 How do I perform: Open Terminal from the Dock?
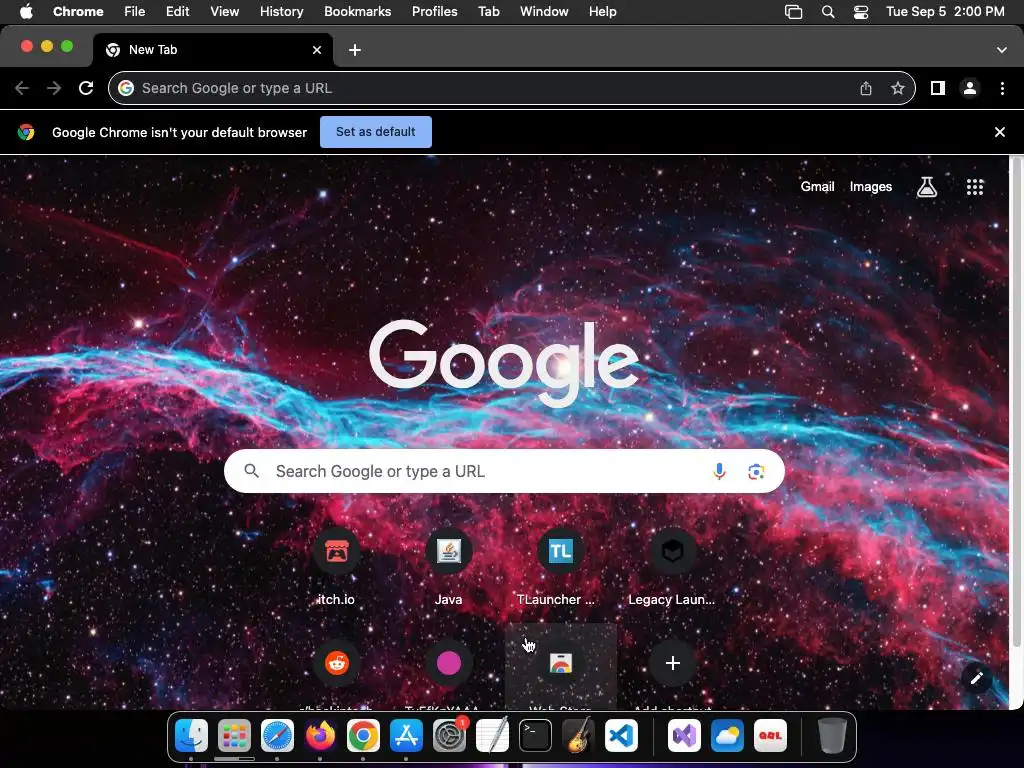click(x=536, y=736)
